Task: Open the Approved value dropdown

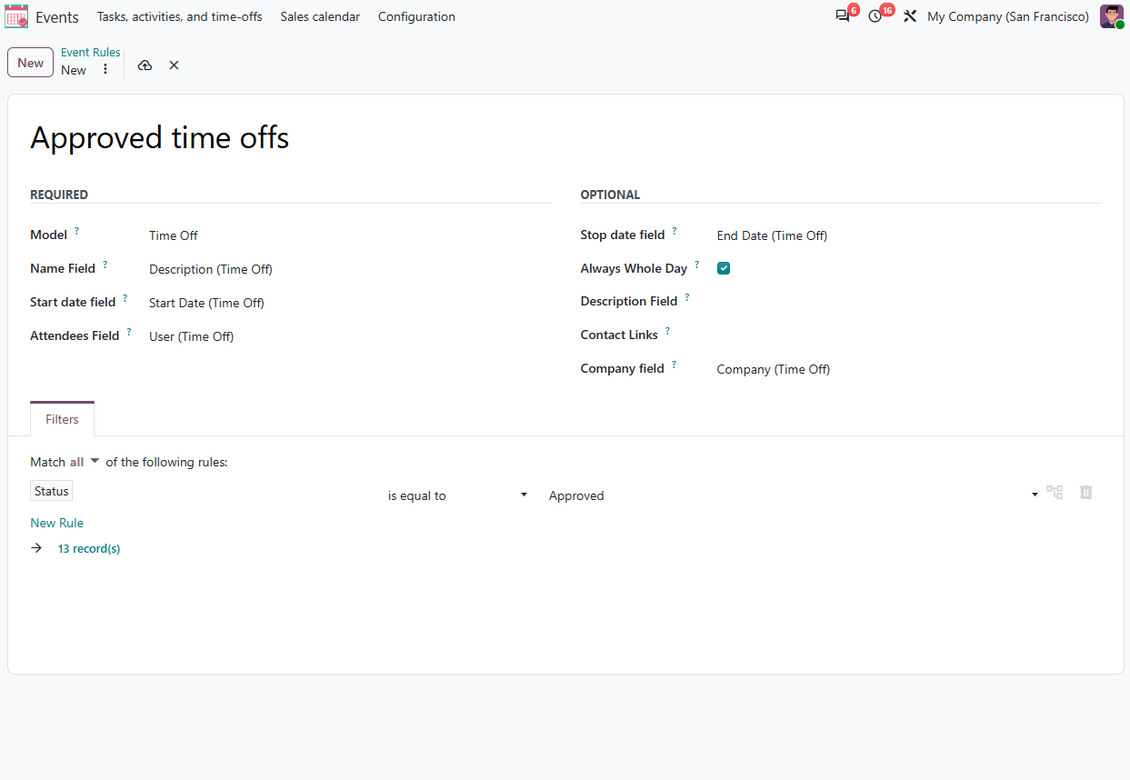Action: coord(793,495)
